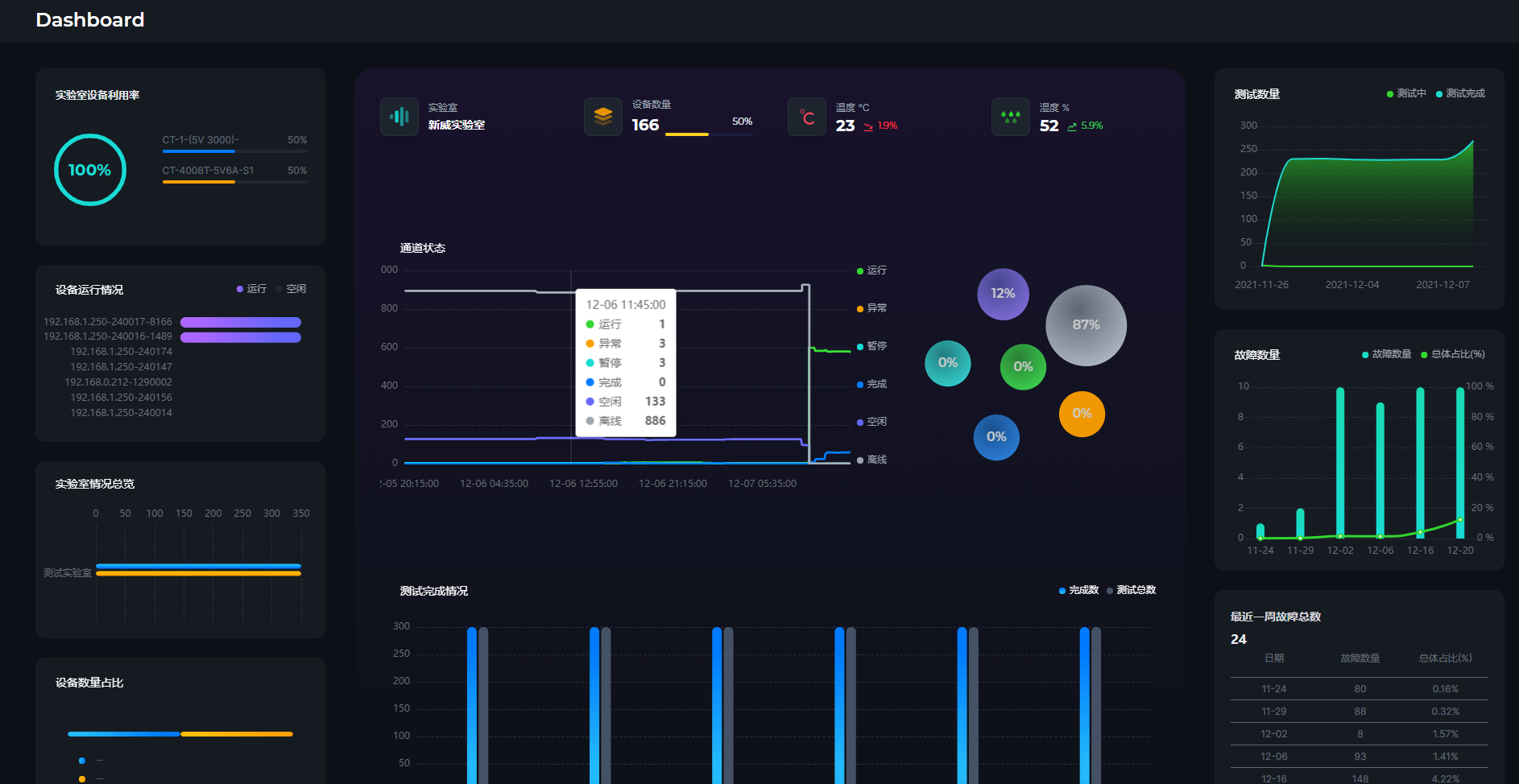This screenshot has height=784, width=1519.
Task: Click the blue segment in 设备数量占比
Action: pyautogui.click(x=124, y=734)
